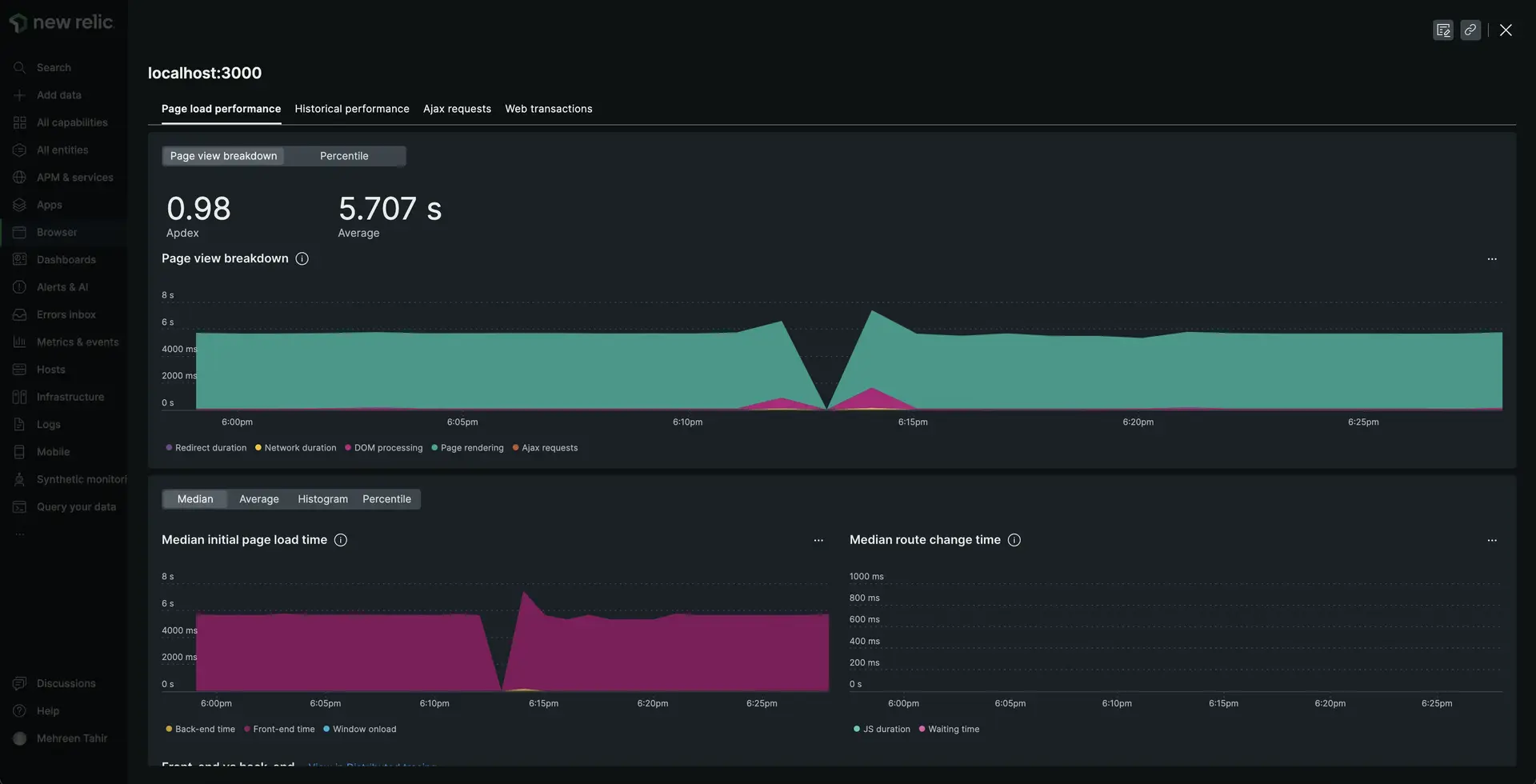Click info icon beside Page view breakdown
The width and height of the screenshot is (1536, 784).
tap(302, 258)
